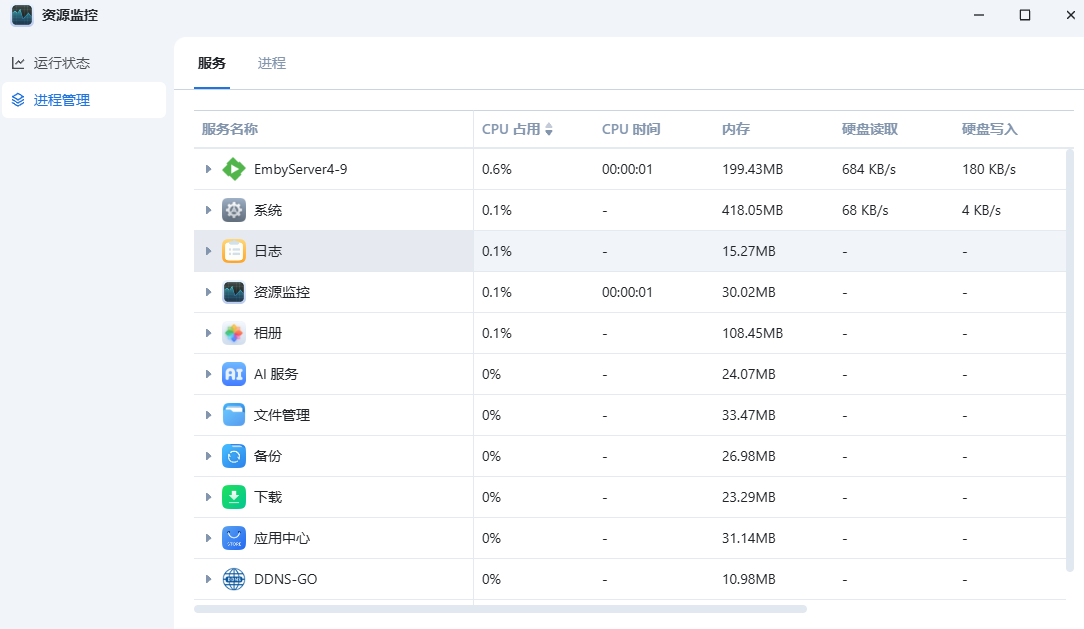Expand the 日志 service row
1084x629 pixels.
(208, 251)
